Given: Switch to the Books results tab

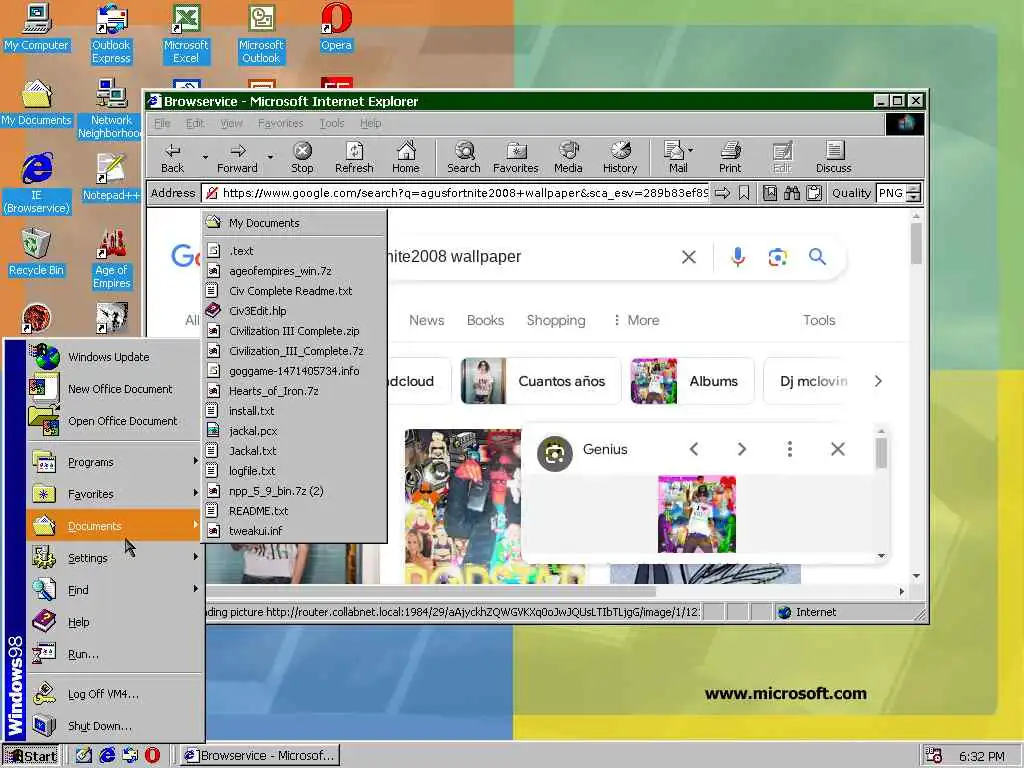Looking at the screenshot, I should [x=485, y=320].
